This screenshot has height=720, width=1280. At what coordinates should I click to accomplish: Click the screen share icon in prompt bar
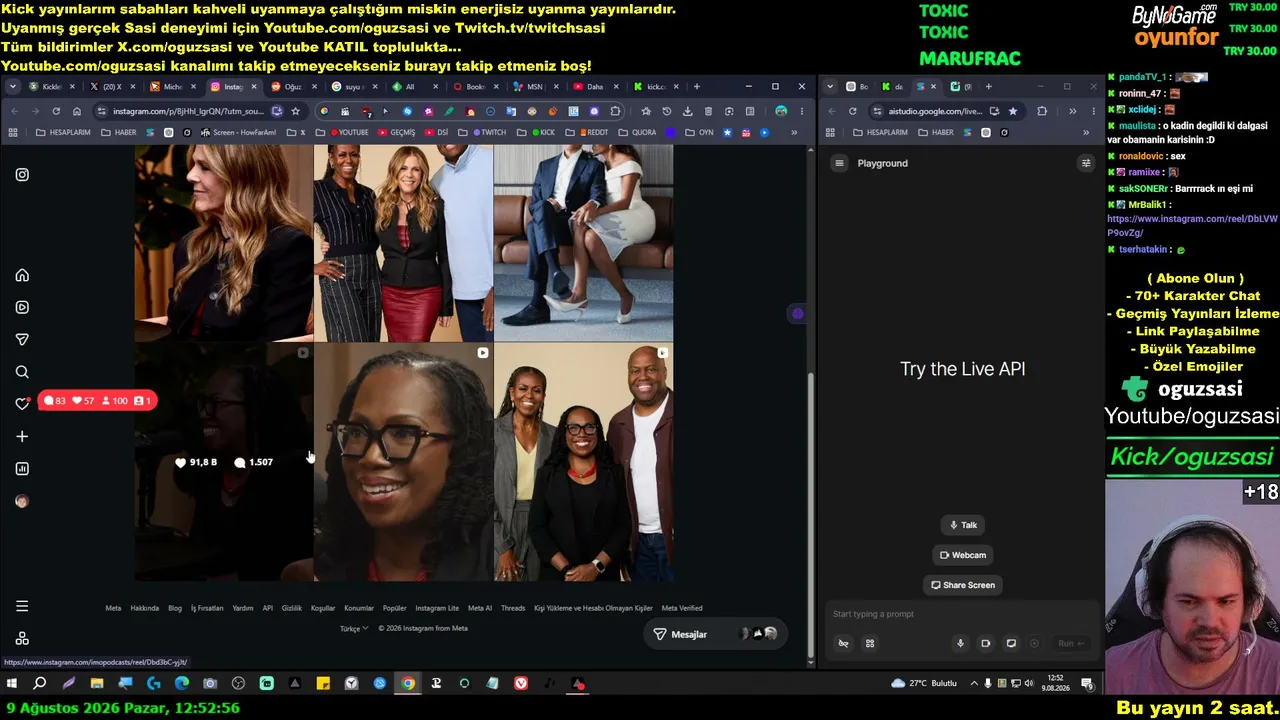click(x=1011, y=643)
